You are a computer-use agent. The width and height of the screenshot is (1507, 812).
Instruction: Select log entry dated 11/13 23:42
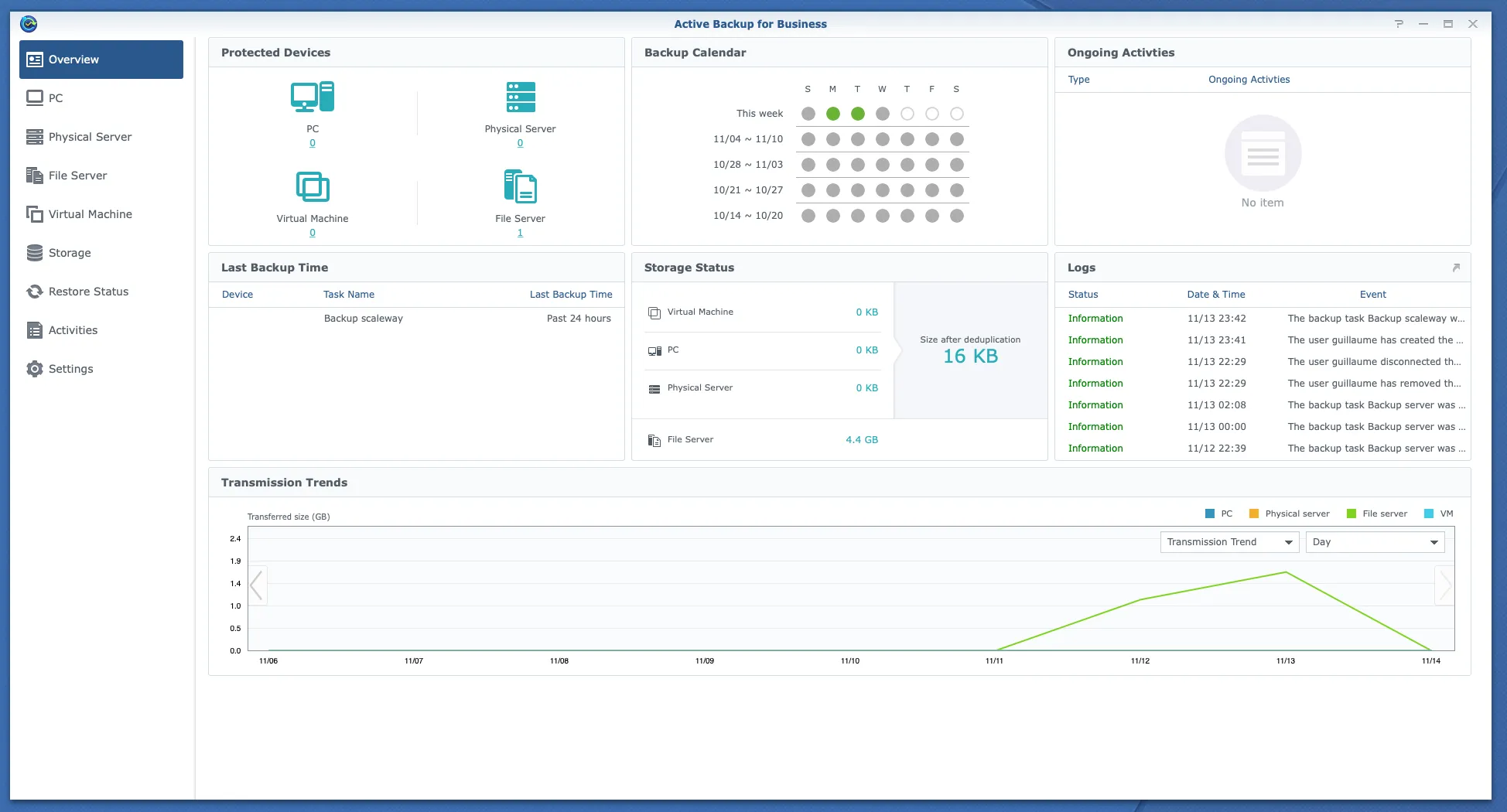pyautogui.click(x=1263, y=319)
